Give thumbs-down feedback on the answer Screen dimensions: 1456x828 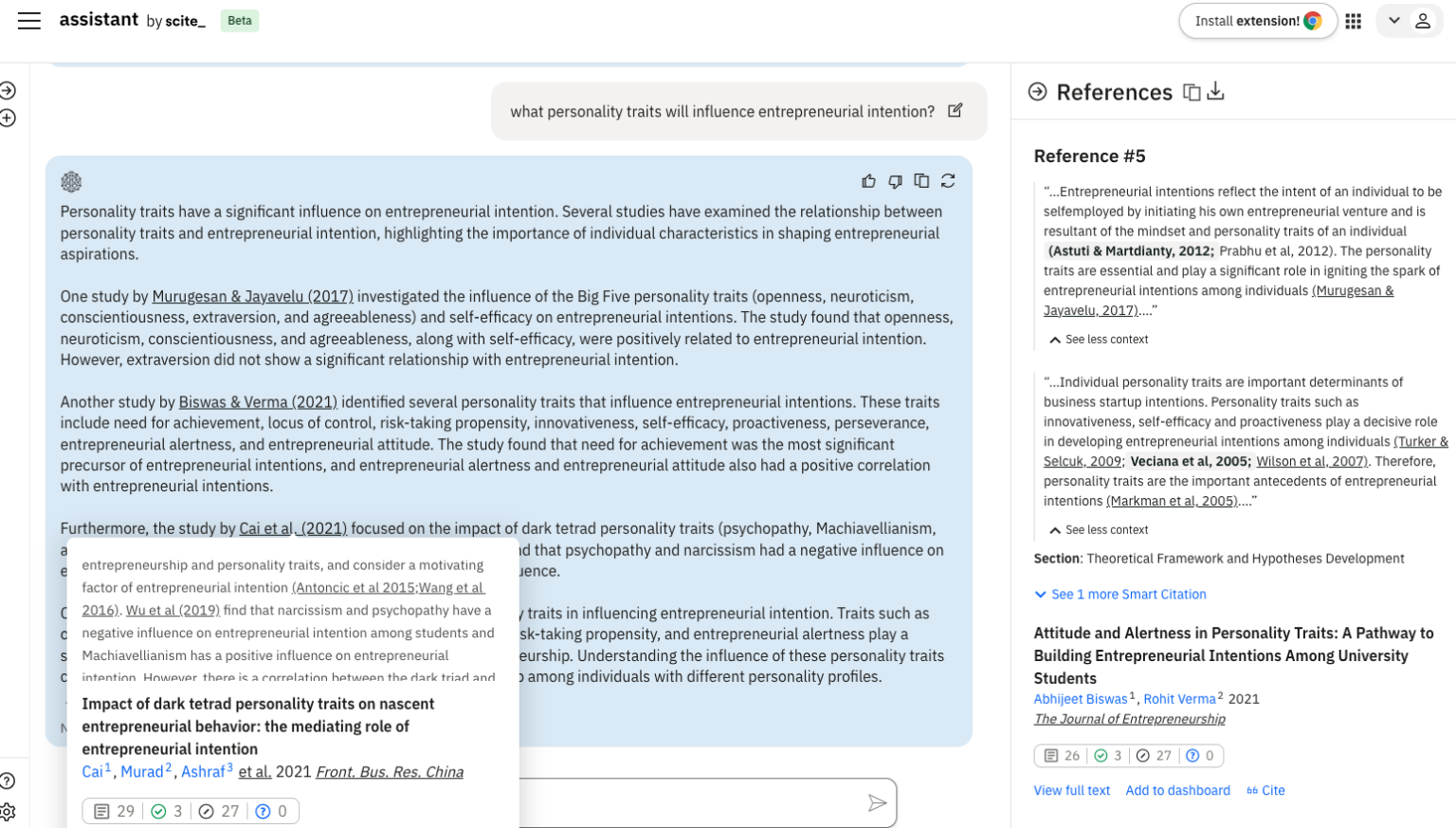895,180
